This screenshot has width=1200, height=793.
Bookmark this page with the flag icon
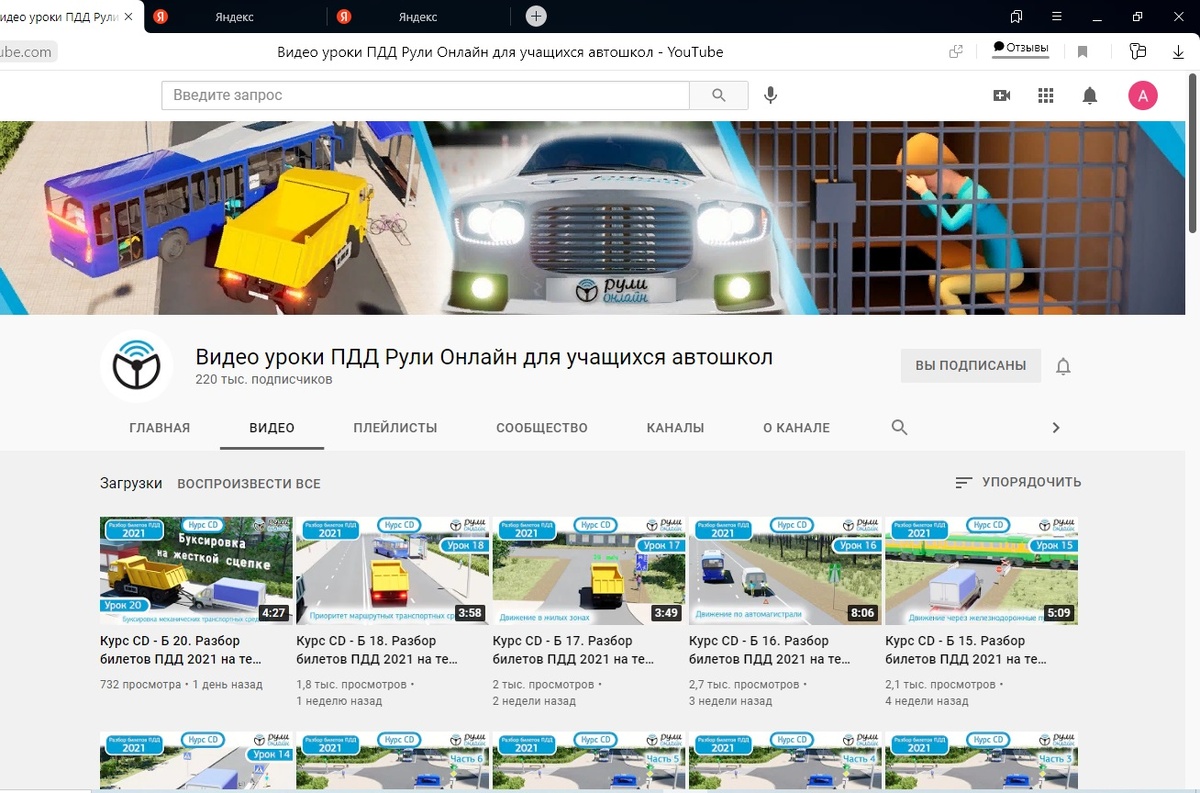[x=1082, y=52]
